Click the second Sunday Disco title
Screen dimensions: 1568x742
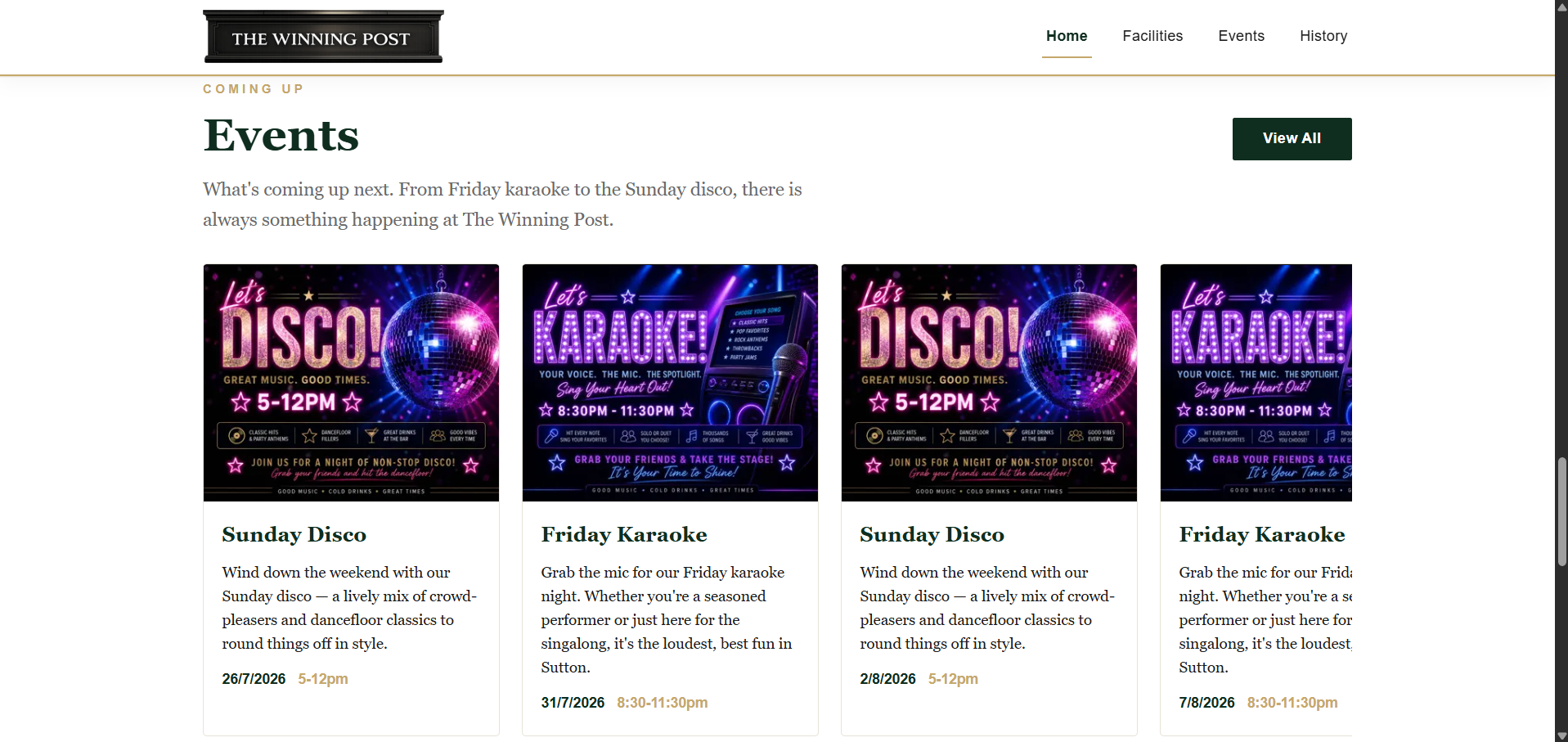(x=932, y=534)
